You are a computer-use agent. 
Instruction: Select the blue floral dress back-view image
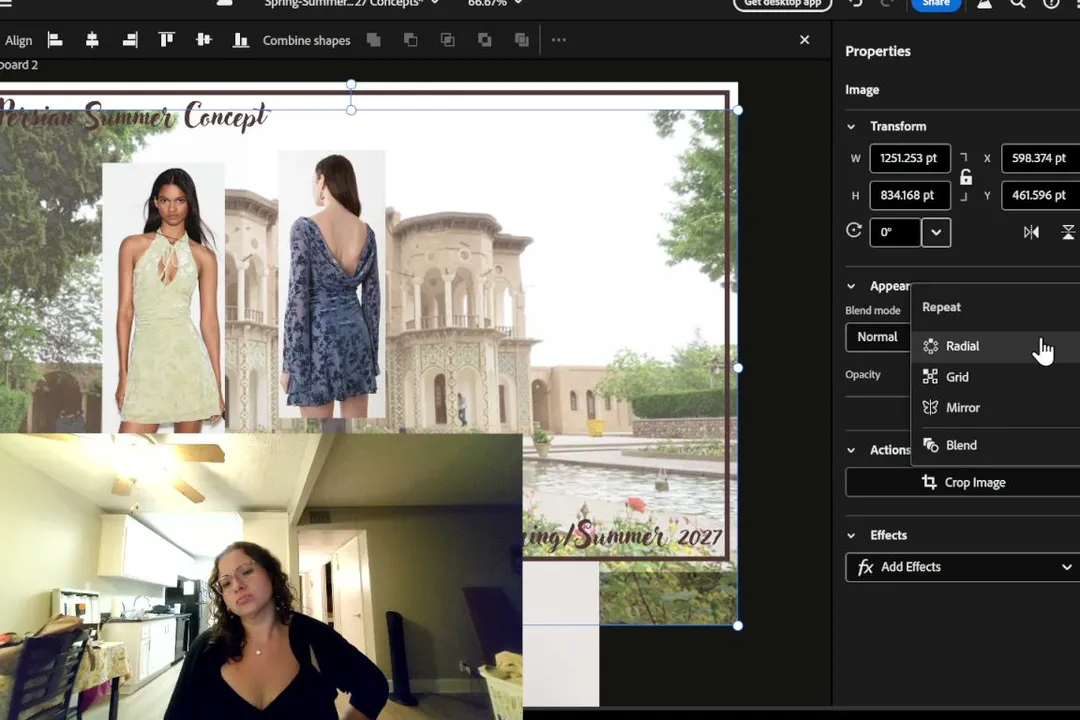point(332,284)
